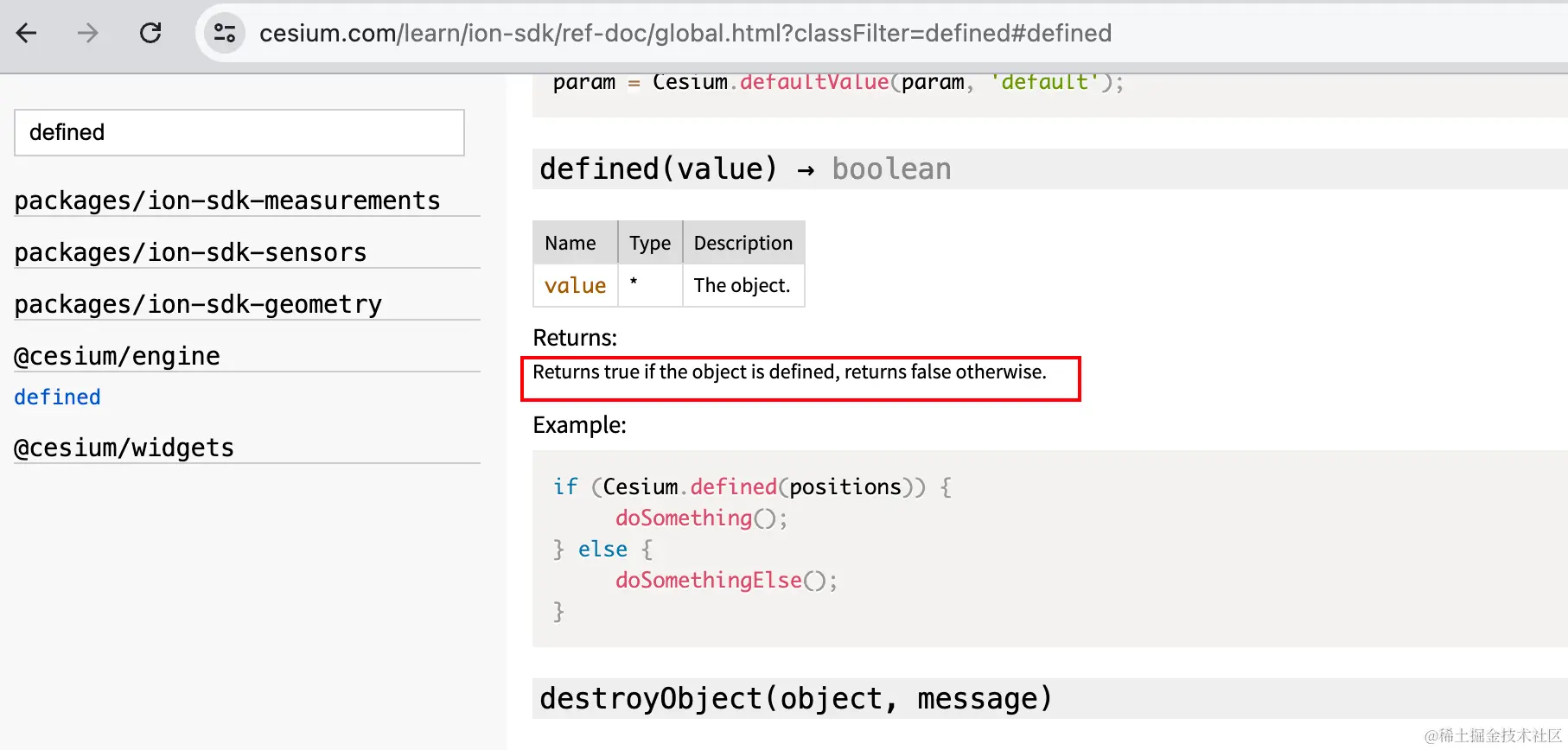Click the value parameter name cell
Screen dimensions: 1568x750
pyautogui.click(x=575, y=285)
